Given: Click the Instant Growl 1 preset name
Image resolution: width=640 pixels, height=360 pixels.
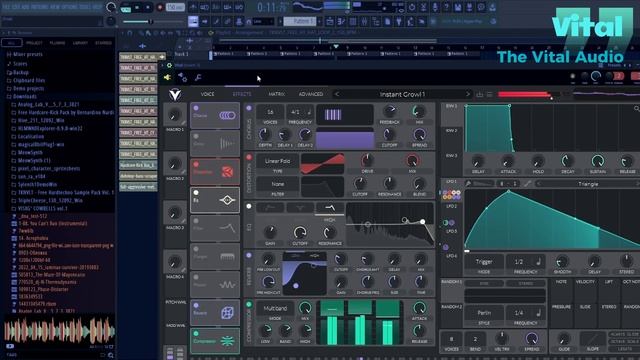Looking at the screenshot, I should (402, 94).
